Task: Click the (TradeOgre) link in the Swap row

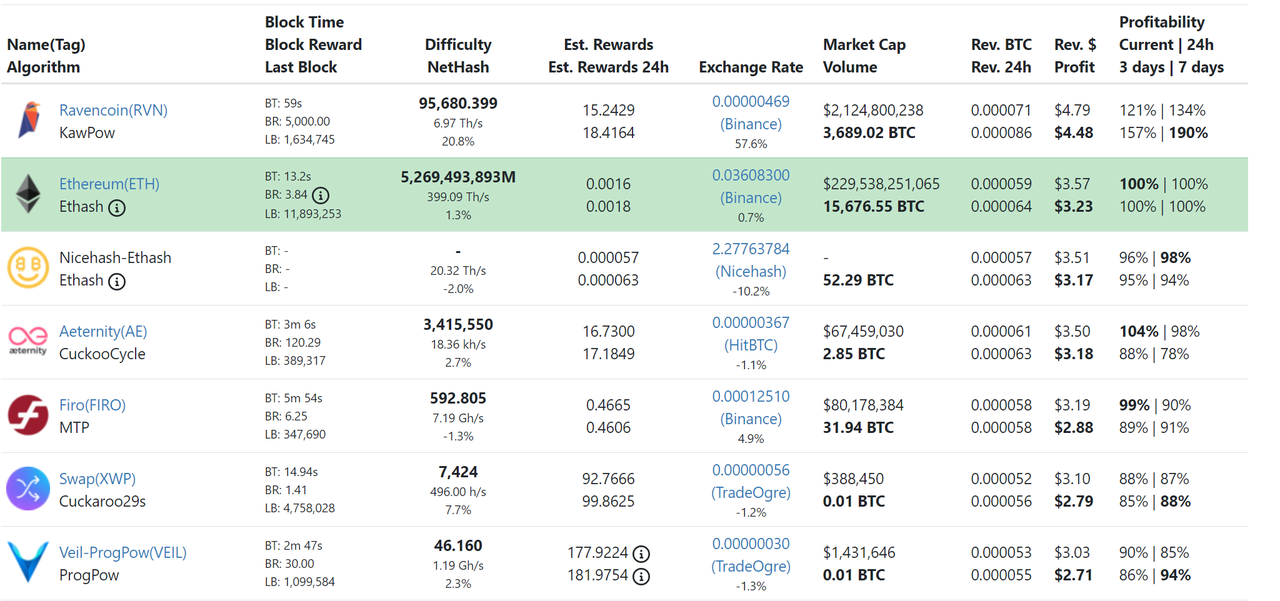Action: coord(751,492)
